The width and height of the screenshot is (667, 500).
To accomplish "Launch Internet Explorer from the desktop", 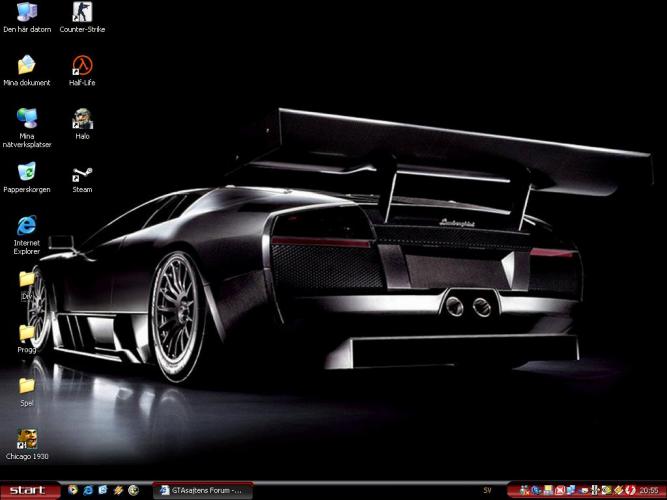I will pos(27,226).
